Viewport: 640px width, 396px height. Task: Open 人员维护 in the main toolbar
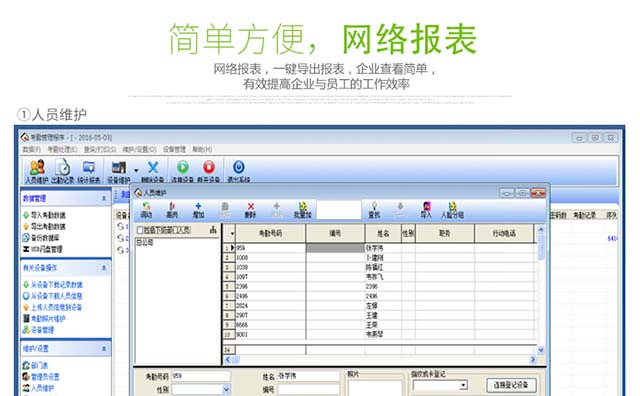tap(37, 171)
